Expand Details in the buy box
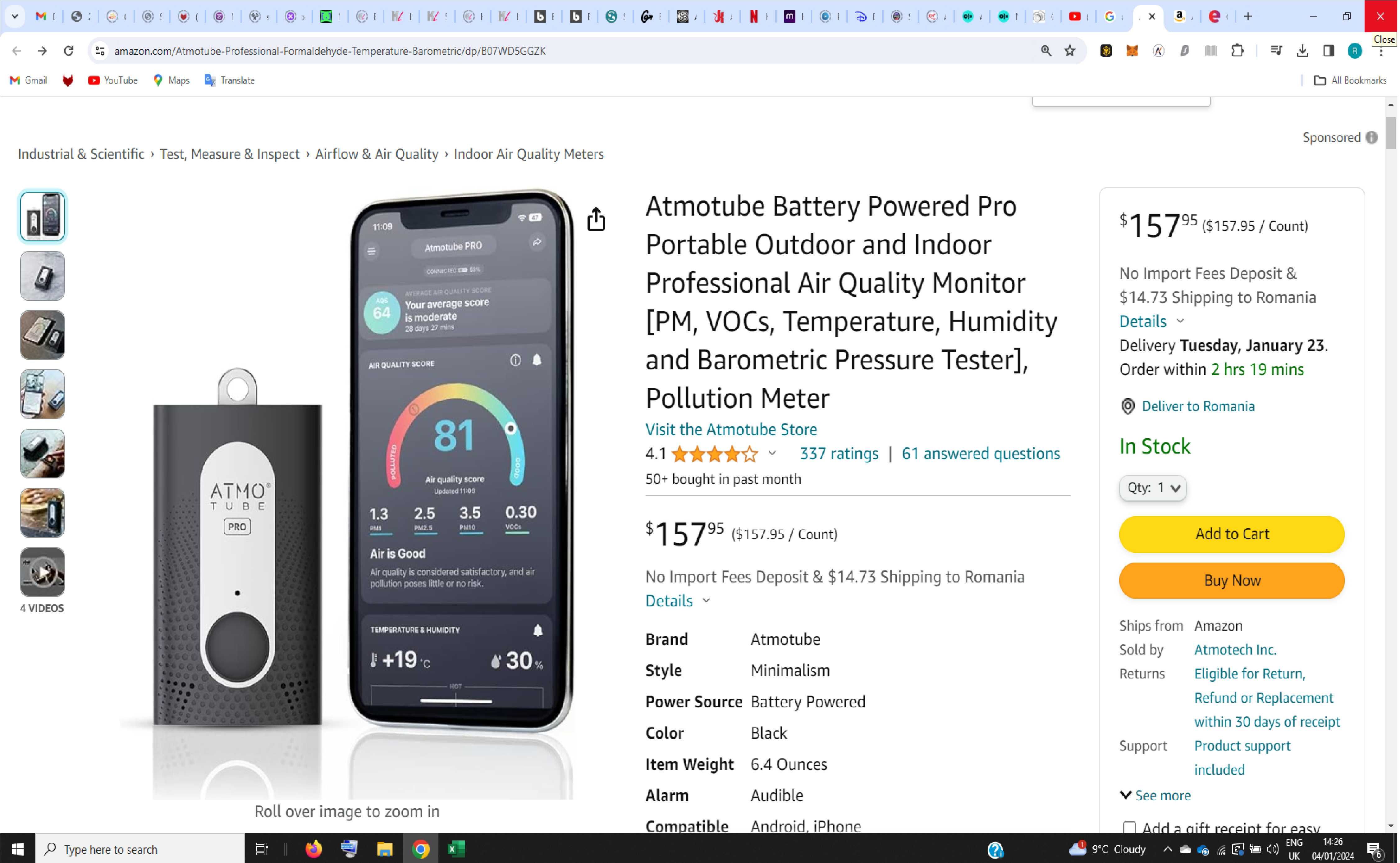This screenshot has height=863, width=1400. tap(1151, 321)
